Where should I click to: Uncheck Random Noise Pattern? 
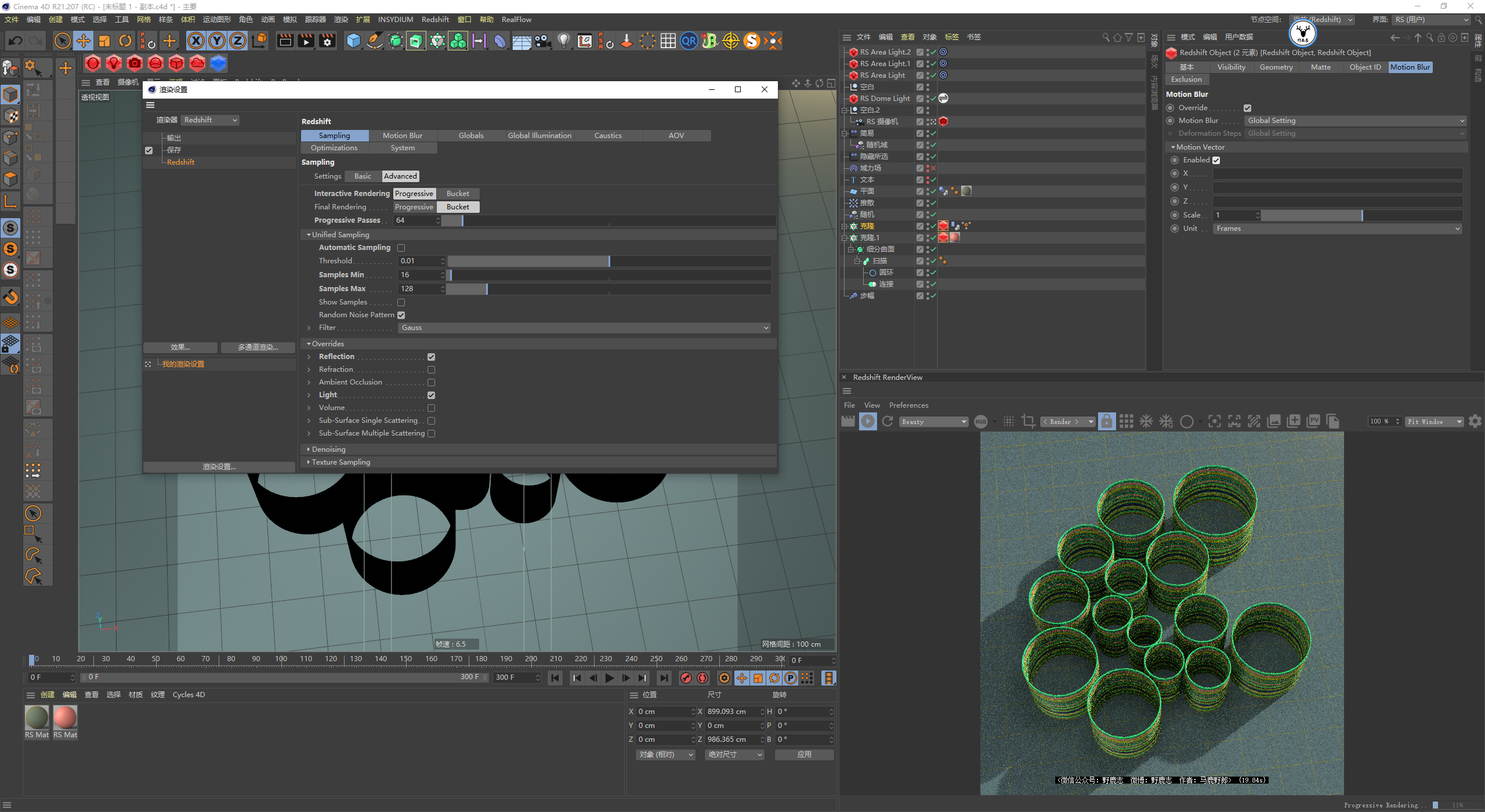401,315
